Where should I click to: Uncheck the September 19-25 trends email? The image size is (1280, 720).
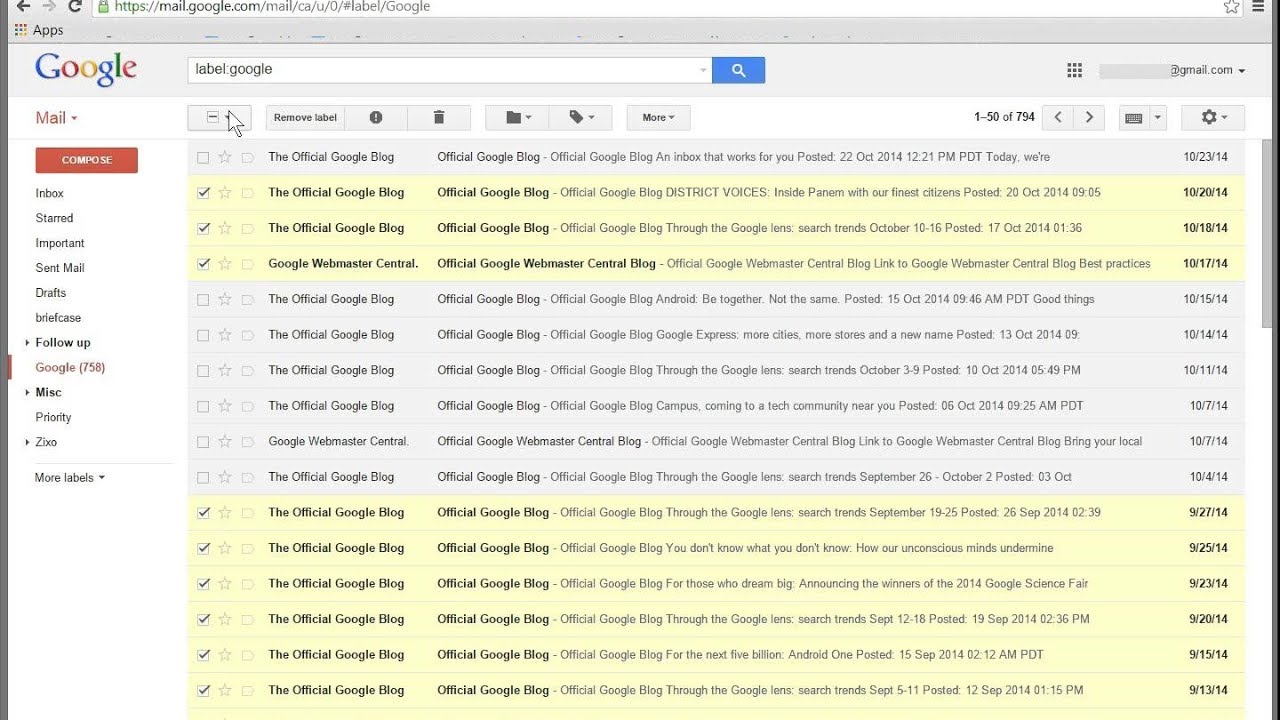pos(203,512)
